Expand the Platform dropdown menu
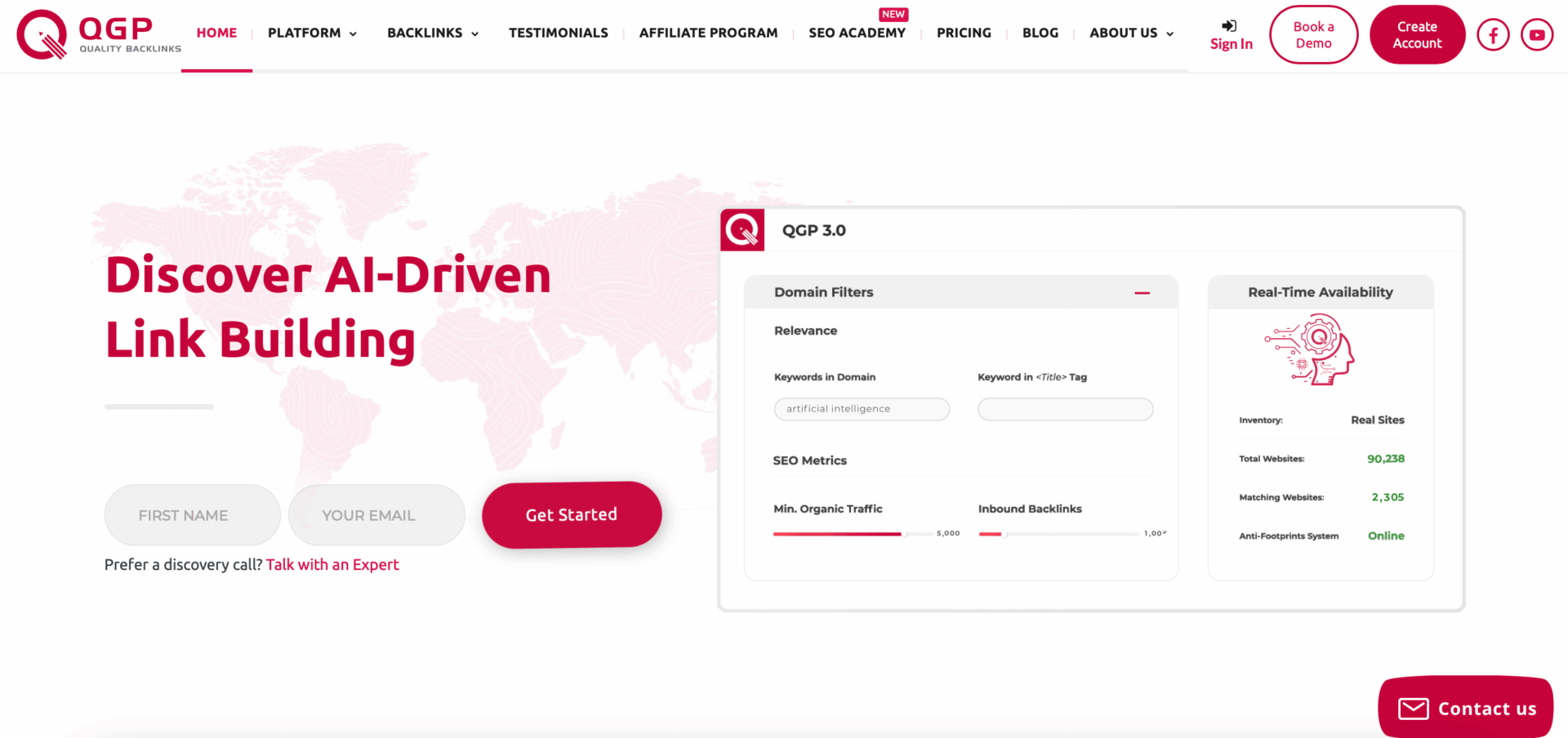1568x738 pixels. tap(312, 33)
